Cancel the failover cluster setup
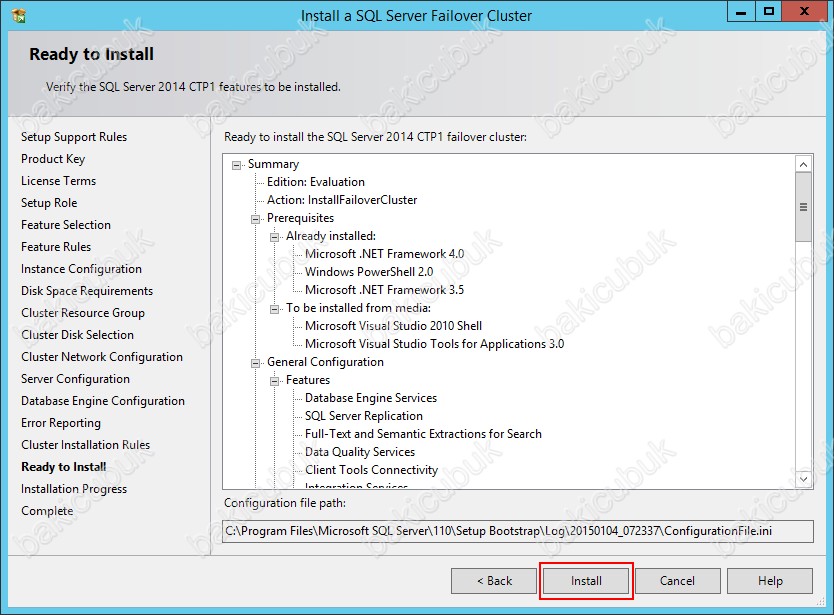 (678, 581)
